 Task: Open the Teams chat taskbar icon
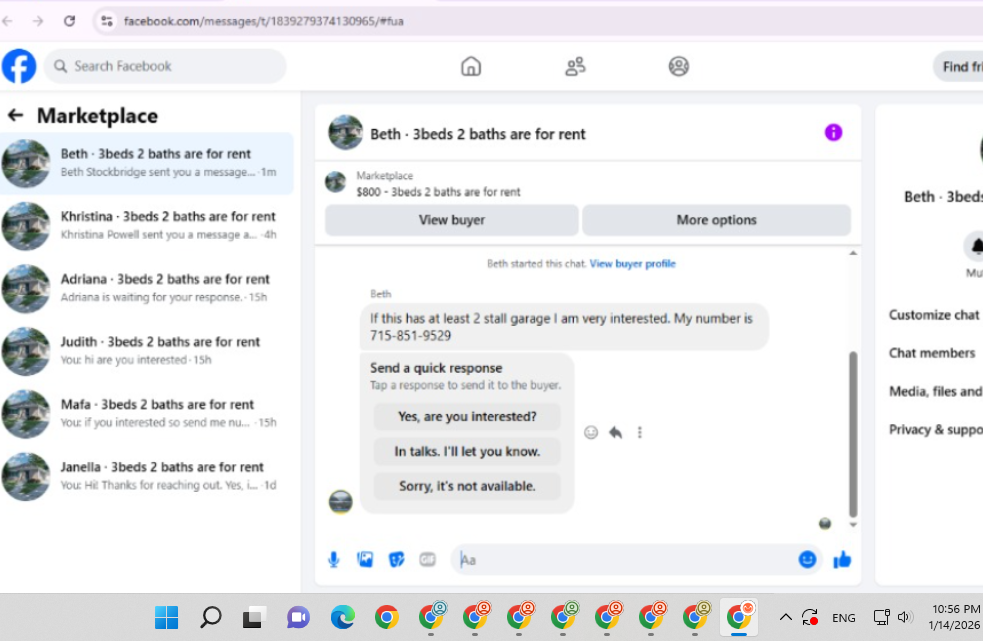click(x=298, y=618)
